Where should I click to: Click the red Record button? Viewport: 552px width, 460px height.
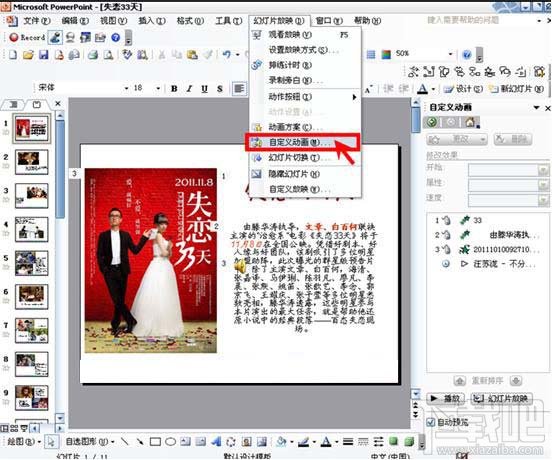point(27,37)
